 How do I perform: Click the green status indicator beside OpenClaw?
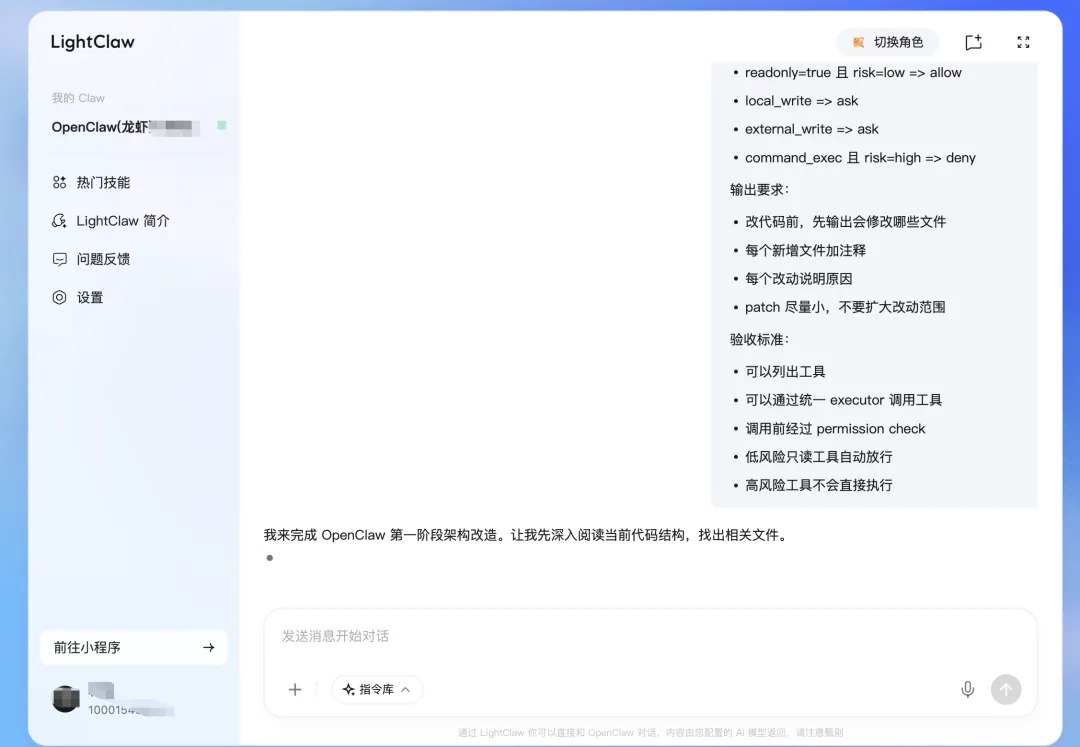coord(222,125)
